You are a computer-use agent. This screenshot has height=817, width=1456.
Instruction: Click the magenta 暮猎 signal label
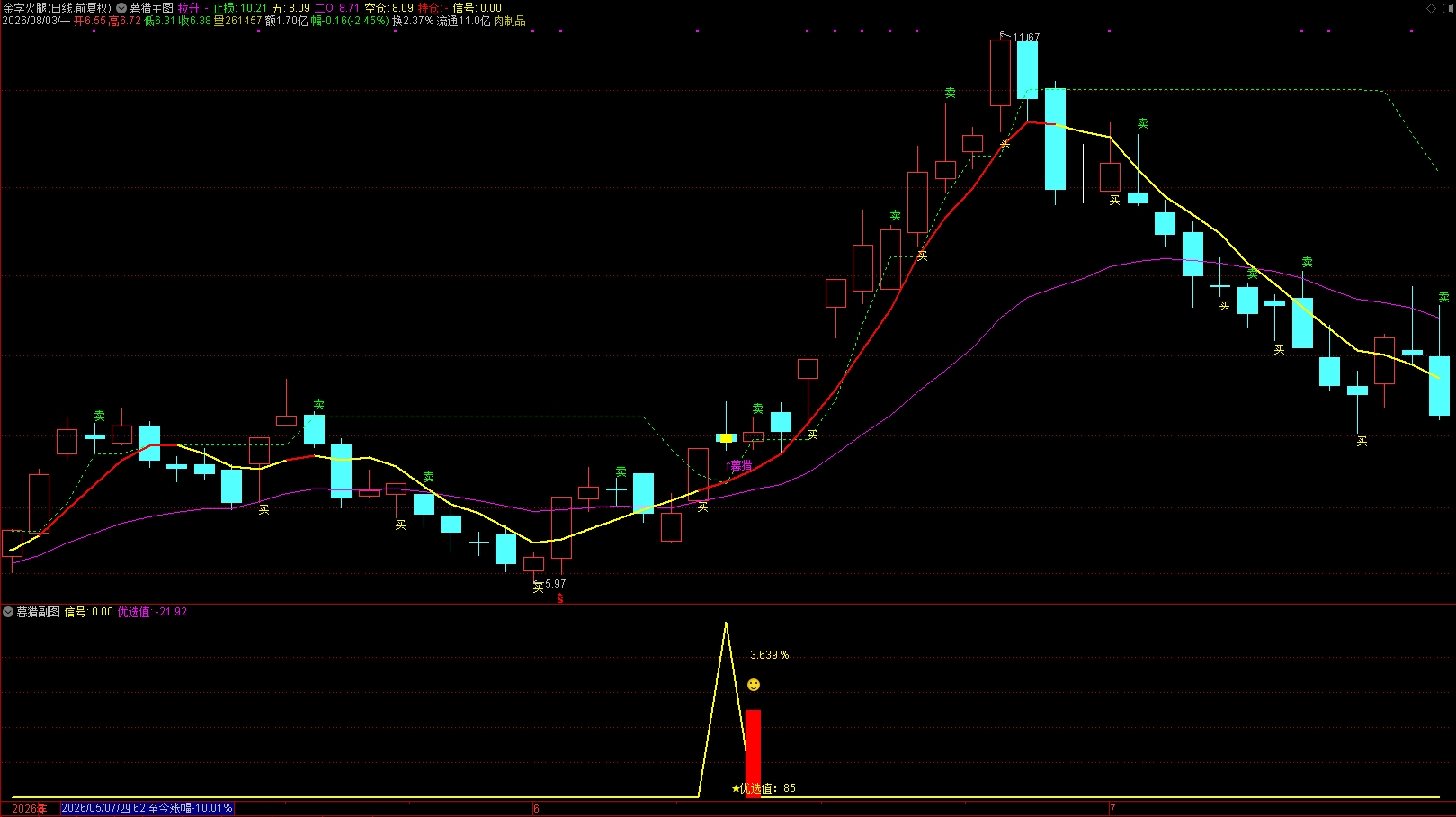click(x=740, y=466)
